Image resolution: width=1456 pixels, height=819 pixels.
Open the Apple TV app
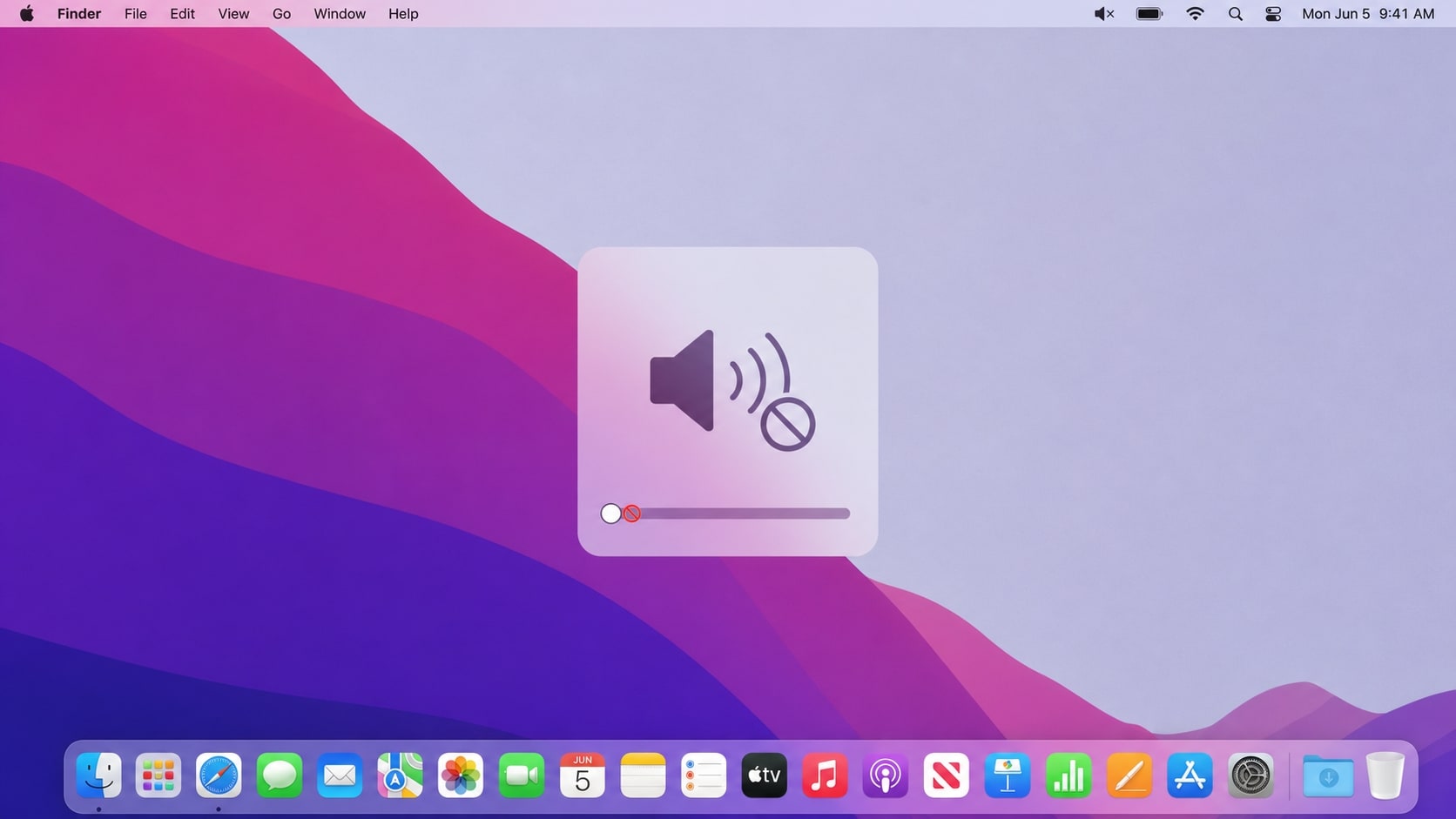tap(764, 775)
